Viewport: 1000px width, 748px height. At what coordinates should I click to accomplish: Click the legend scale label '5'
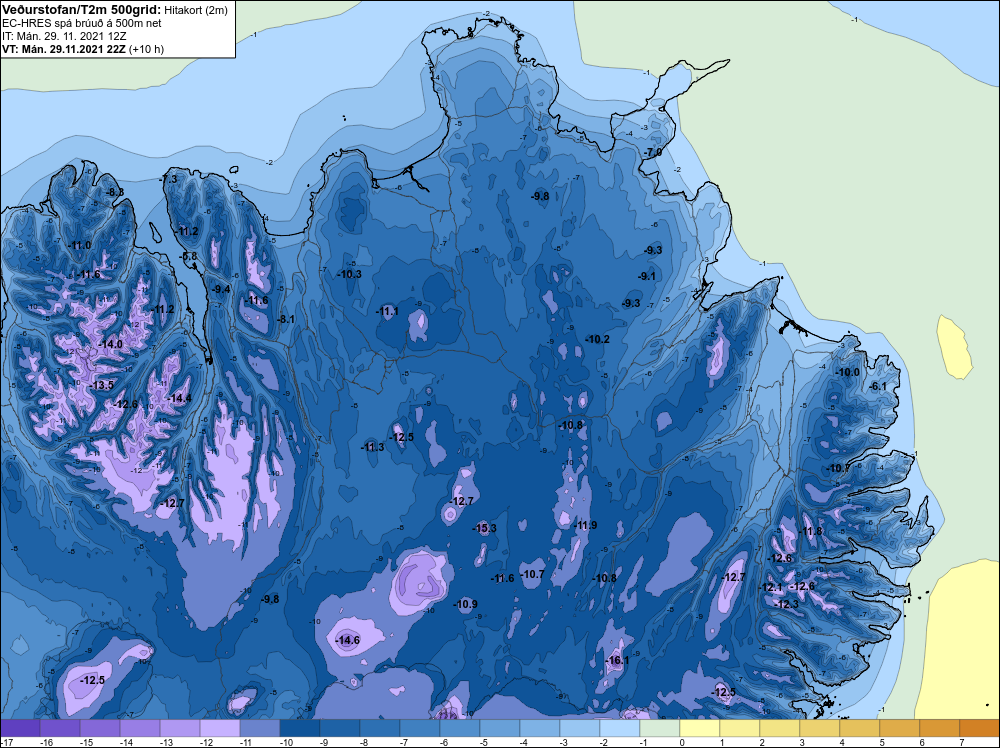click(883, 742)
